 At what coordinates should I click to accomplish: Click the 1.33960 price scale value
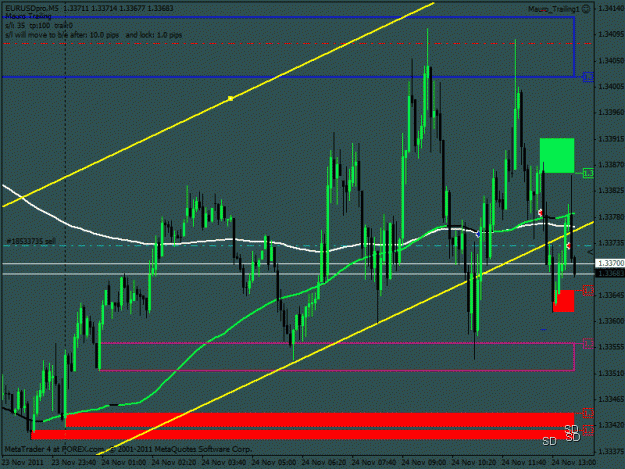pyautogui.click(x=611, y=112)
